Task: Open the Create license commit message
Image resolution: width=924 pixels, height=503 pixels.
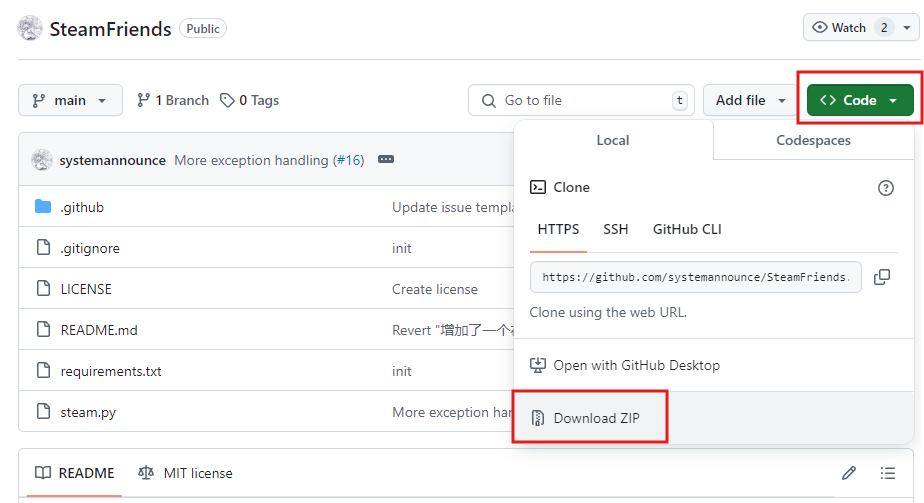Action: (x=435, y=289)
